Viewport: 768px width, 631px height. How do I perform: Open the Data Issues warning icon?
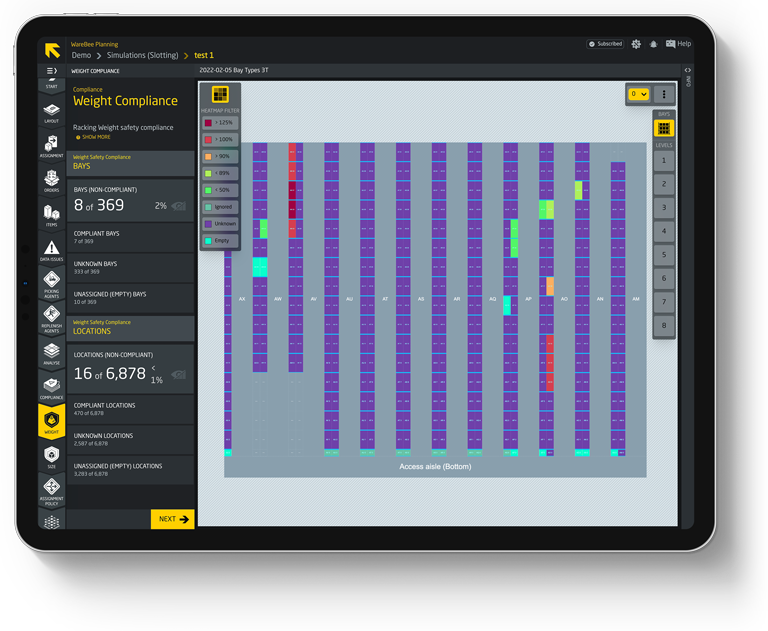click(51, 250)
